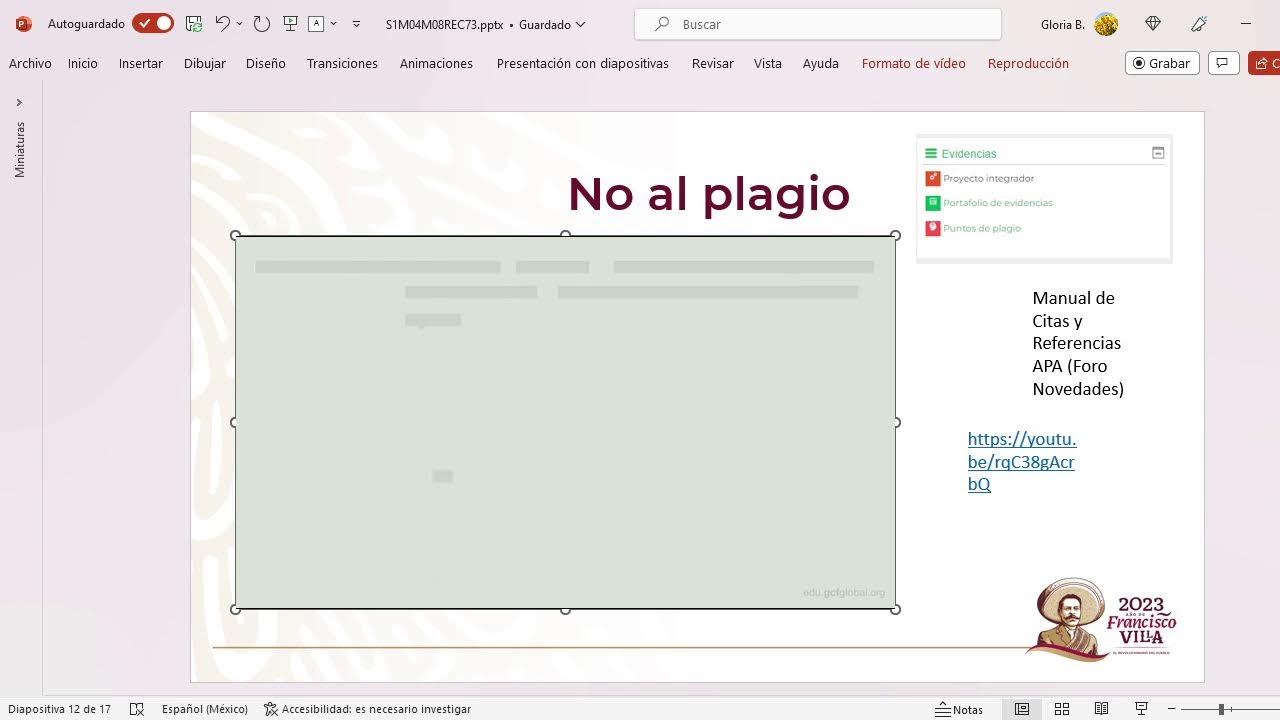The height and width of the screenshot is (720, 1280).
Task: Open the Dibujar tab
Action: tap(205, 63)
